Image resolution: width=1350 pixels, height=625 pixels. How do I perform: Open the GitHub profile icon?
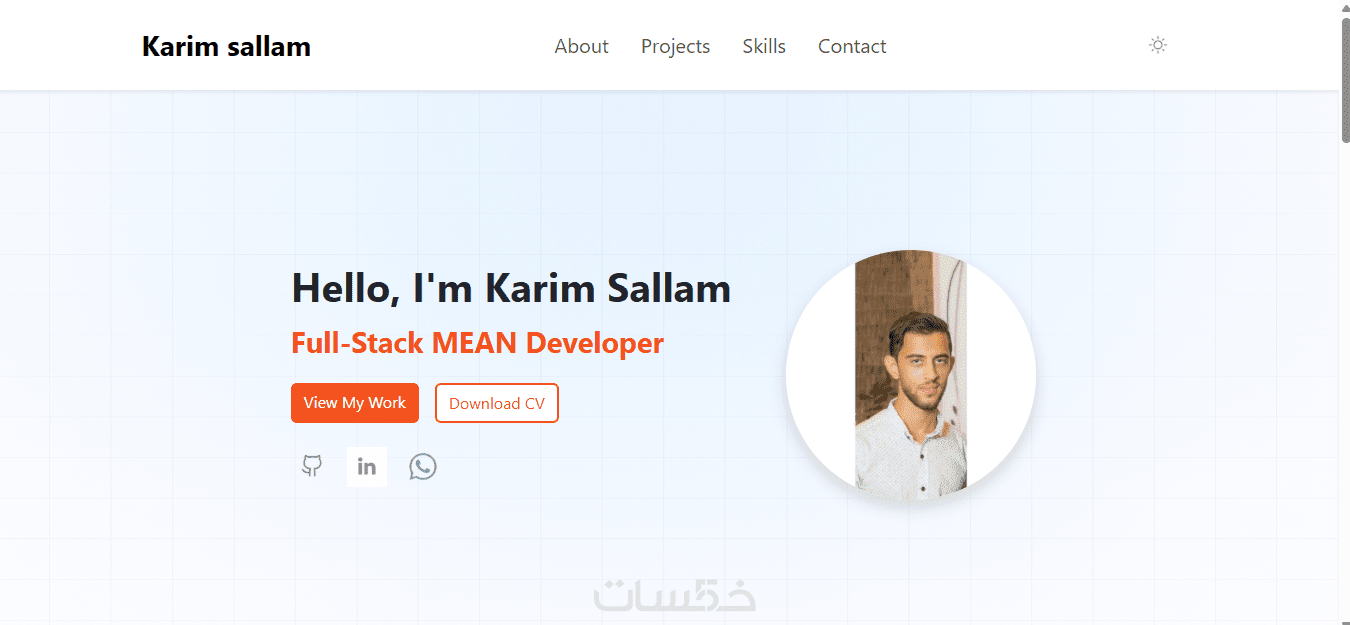[312, 466]
